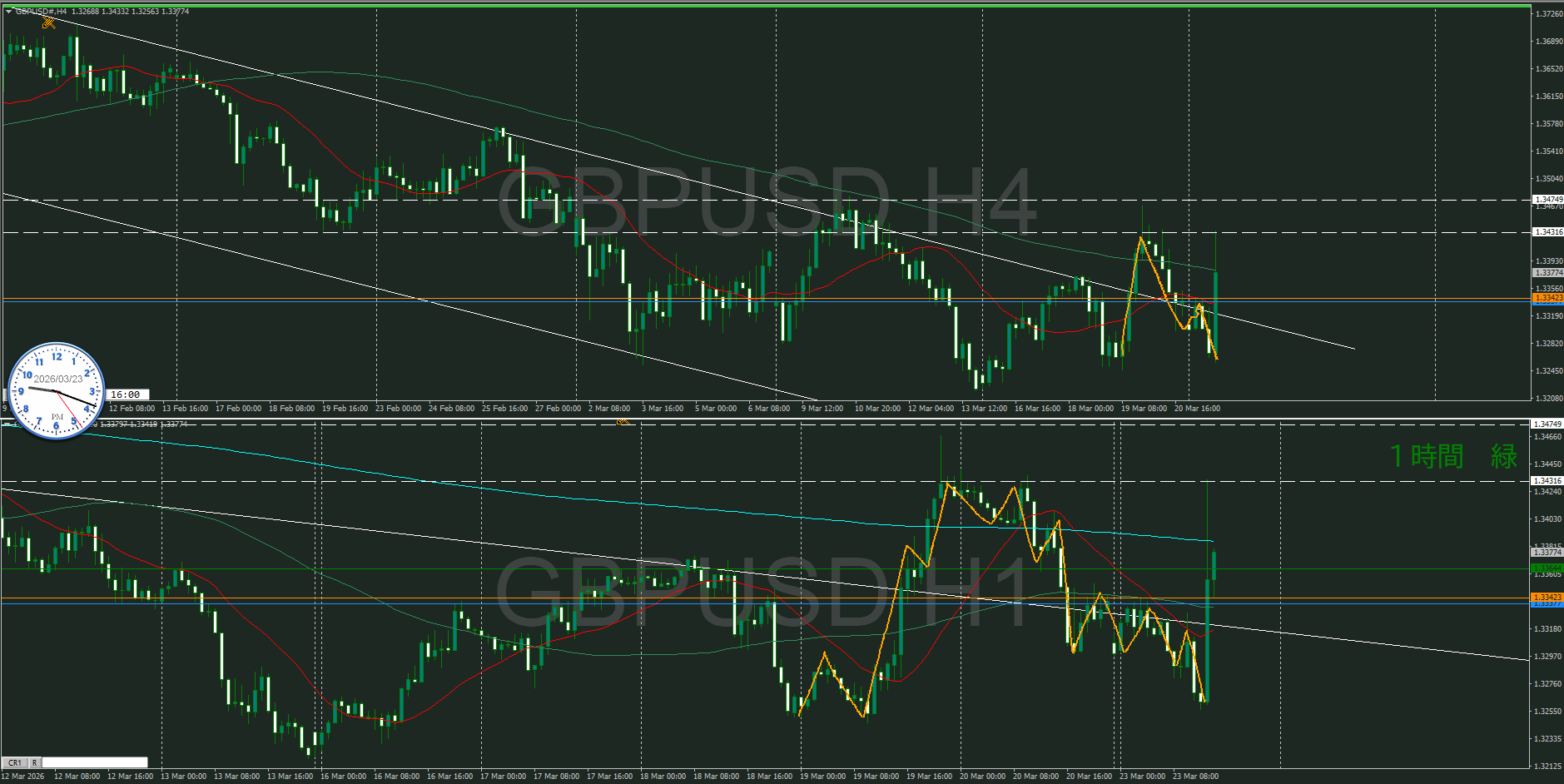The width and height of the screenshot is (1564, 784).
Task: Click the 12 Mar 2026 date label in H1 chart
Action: [x=23, y=777]
